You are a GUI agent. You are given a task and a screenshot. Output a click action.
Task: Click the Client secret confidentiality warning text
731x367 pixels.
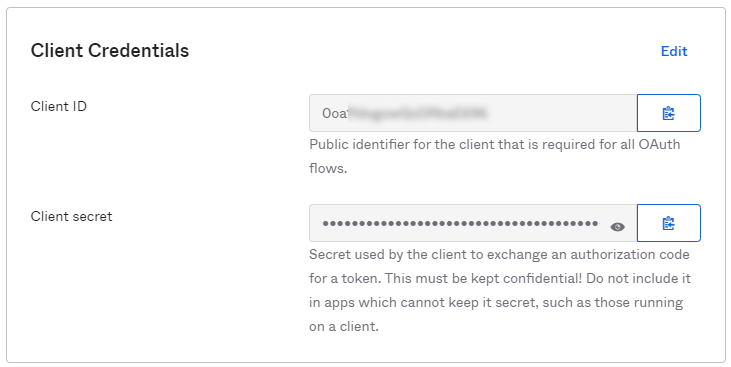(x=500, y=291)
